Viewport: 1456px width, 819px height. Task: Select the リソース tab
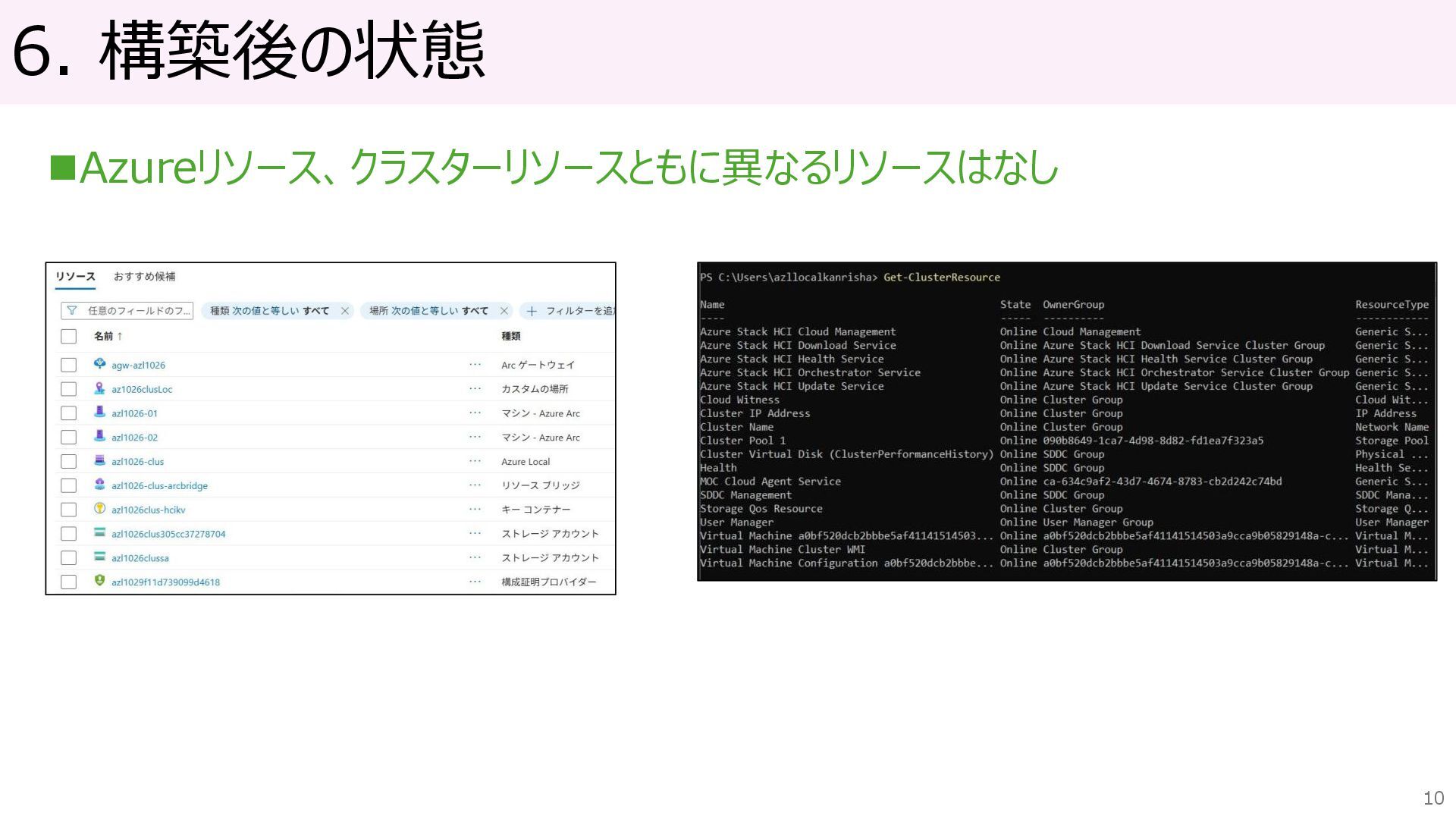coord(75,277)
